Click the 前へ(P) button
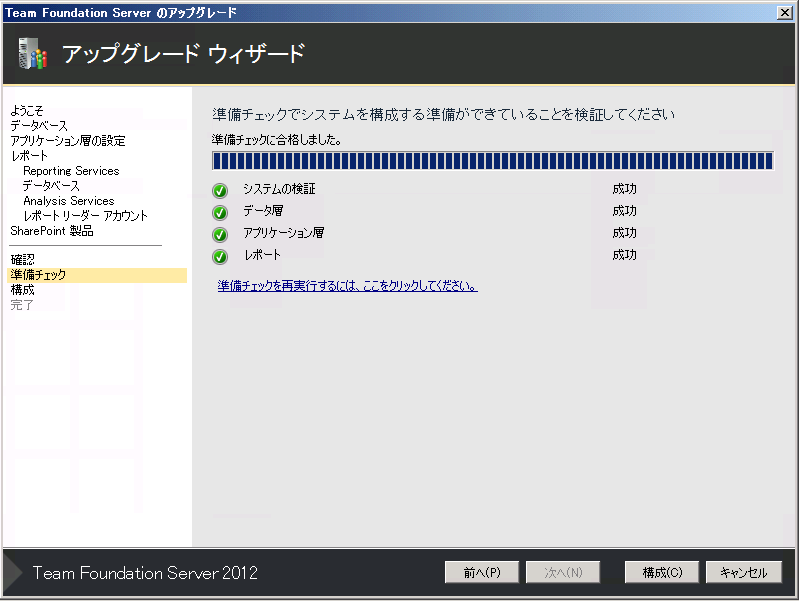This screenshot has height=601, width=799. click(482, 572)
